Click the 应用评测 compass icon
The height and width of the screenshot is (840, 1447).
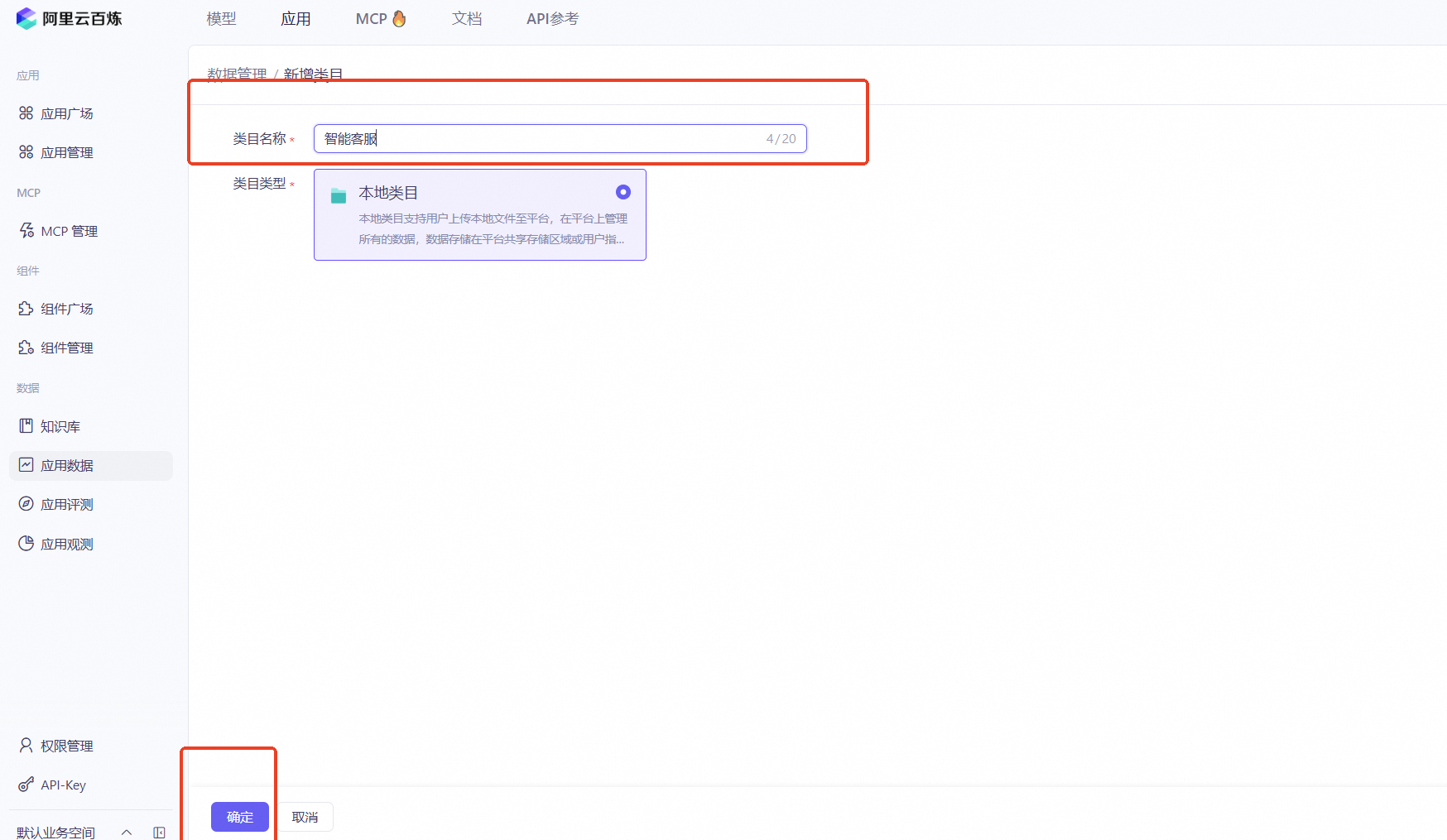(x=26, y=504)
